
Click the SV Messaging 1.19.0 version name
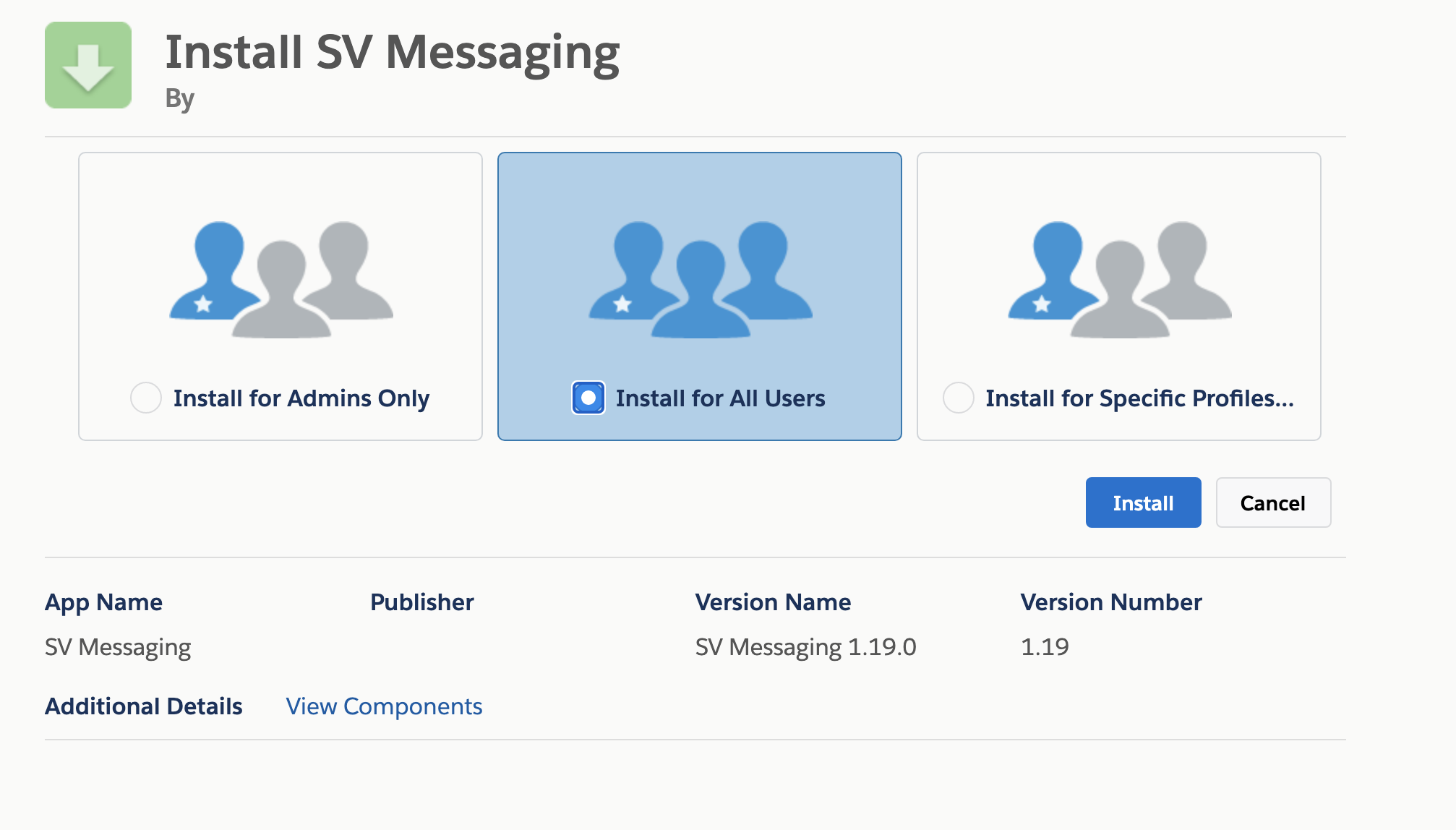coord(806,647)
